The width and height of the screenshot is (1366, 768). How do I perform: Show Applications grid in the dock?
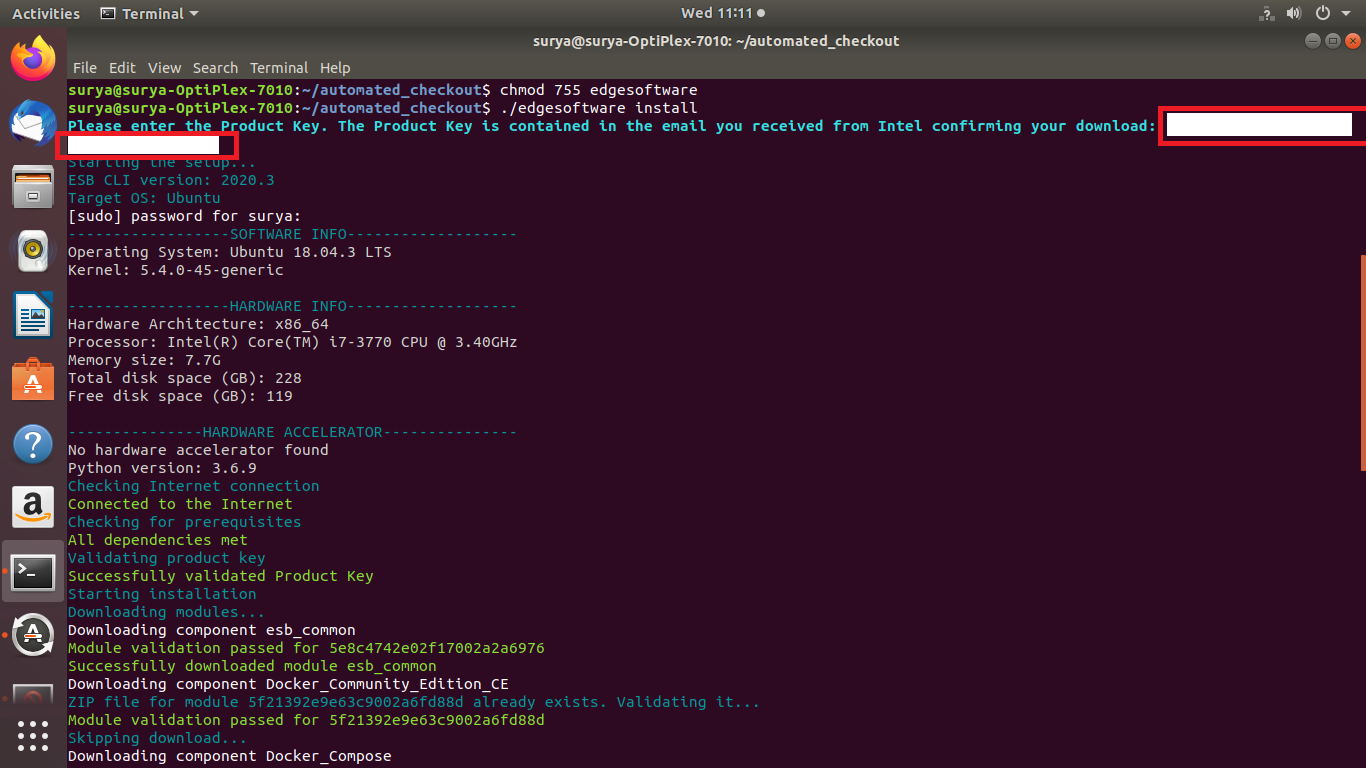pos(33,736)
